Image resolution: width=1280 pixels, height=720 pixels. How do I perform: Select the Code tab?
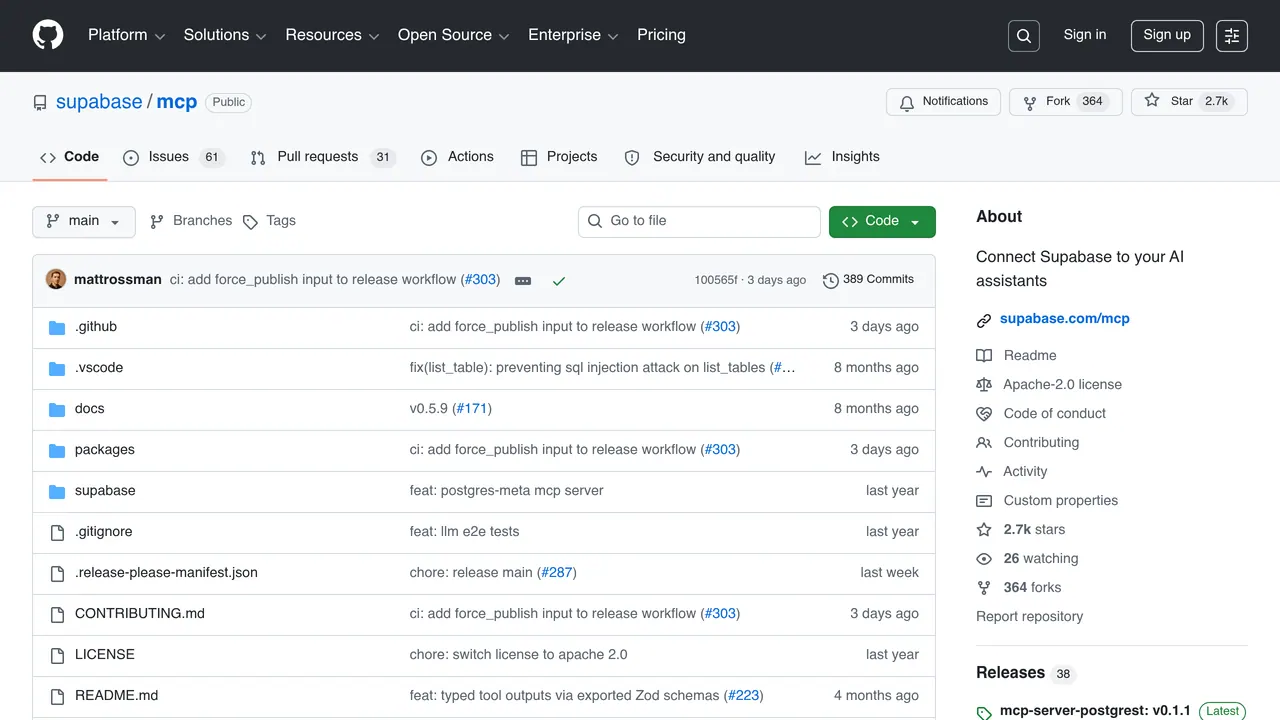70,157
